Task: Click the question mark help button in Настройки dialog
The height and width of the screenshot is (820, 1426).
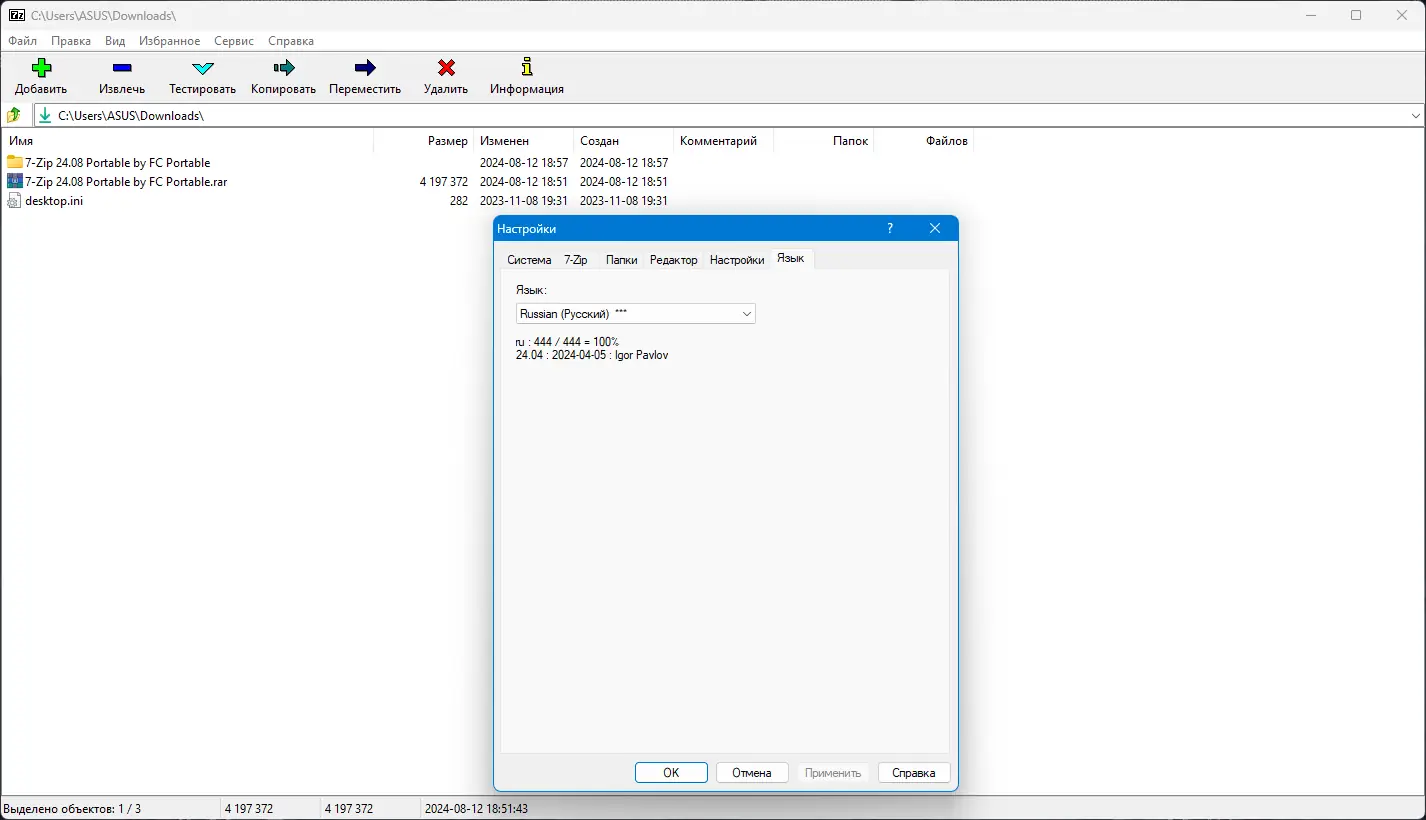Action: click(x=890, y=228)
